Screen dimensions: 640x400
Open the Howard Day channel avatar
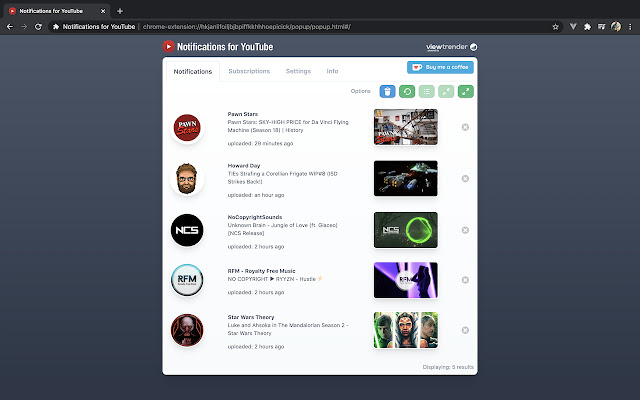coord(187,178)
